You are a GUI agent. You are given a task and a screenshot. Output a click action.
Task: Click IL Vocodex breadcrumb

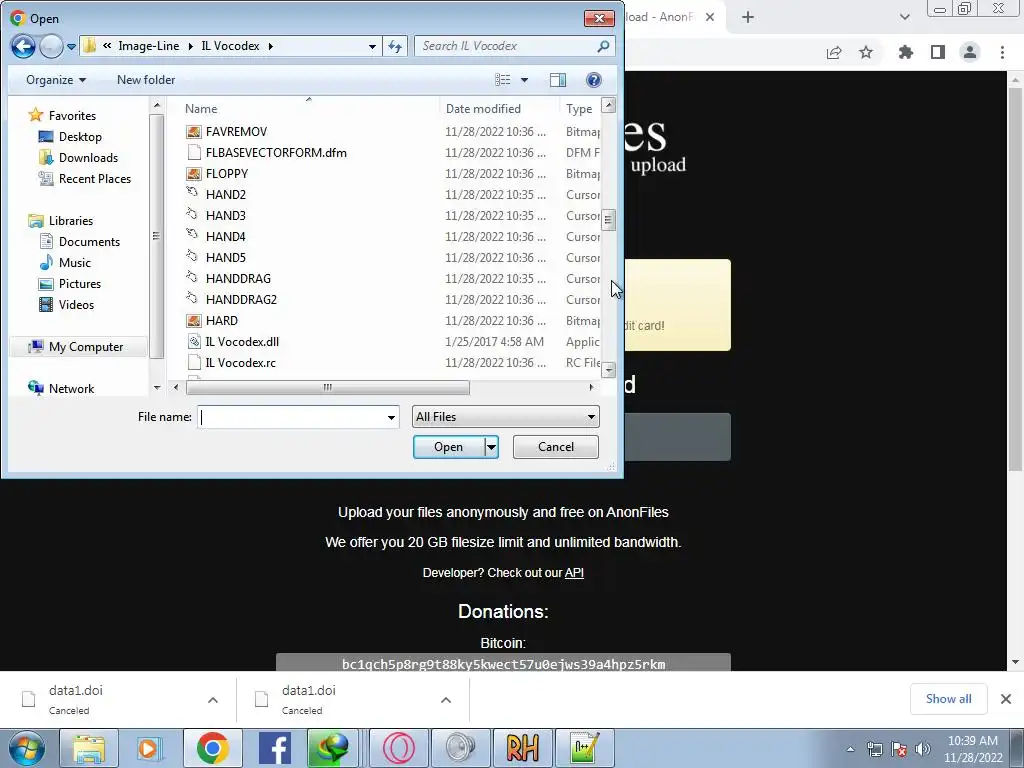pos(231,46)
